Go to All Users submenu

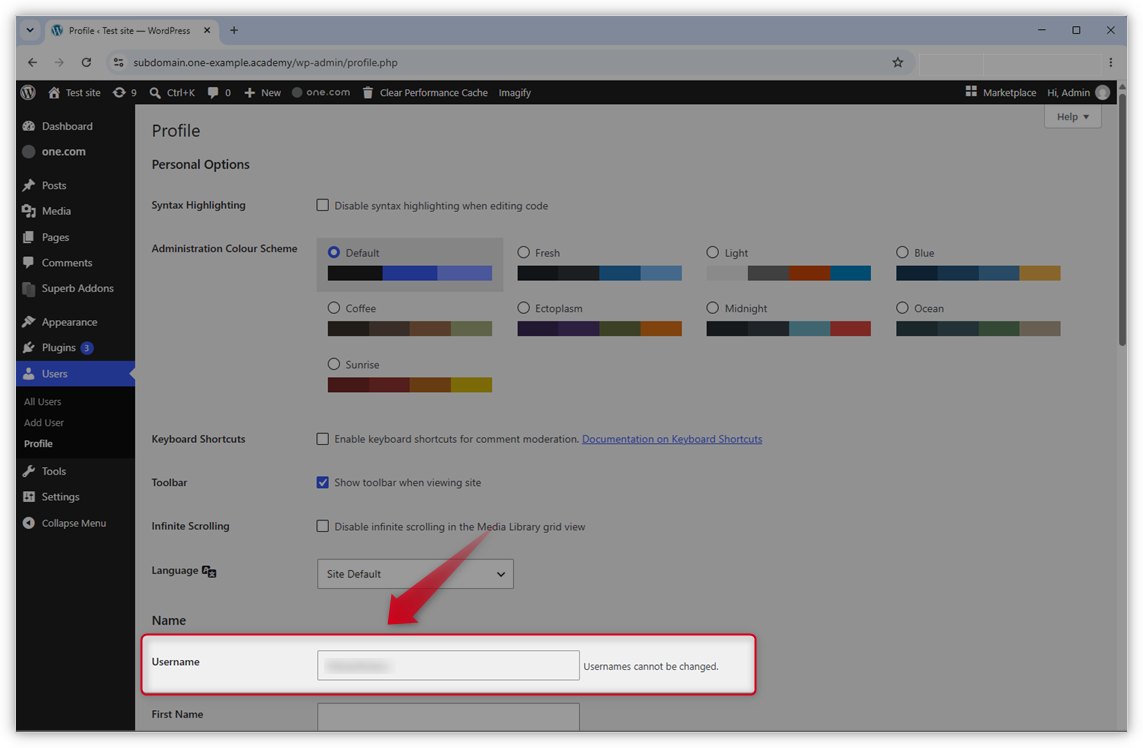point(42,402)
